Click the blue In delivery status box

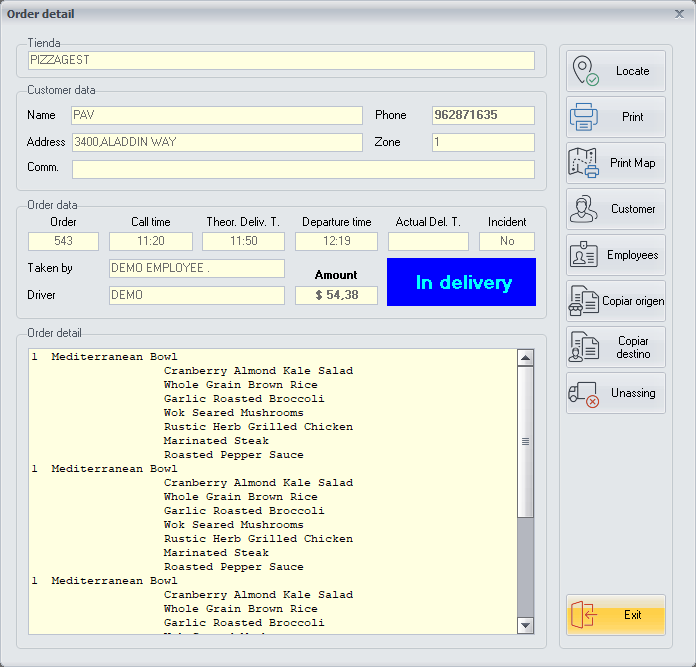pos(461,283)
